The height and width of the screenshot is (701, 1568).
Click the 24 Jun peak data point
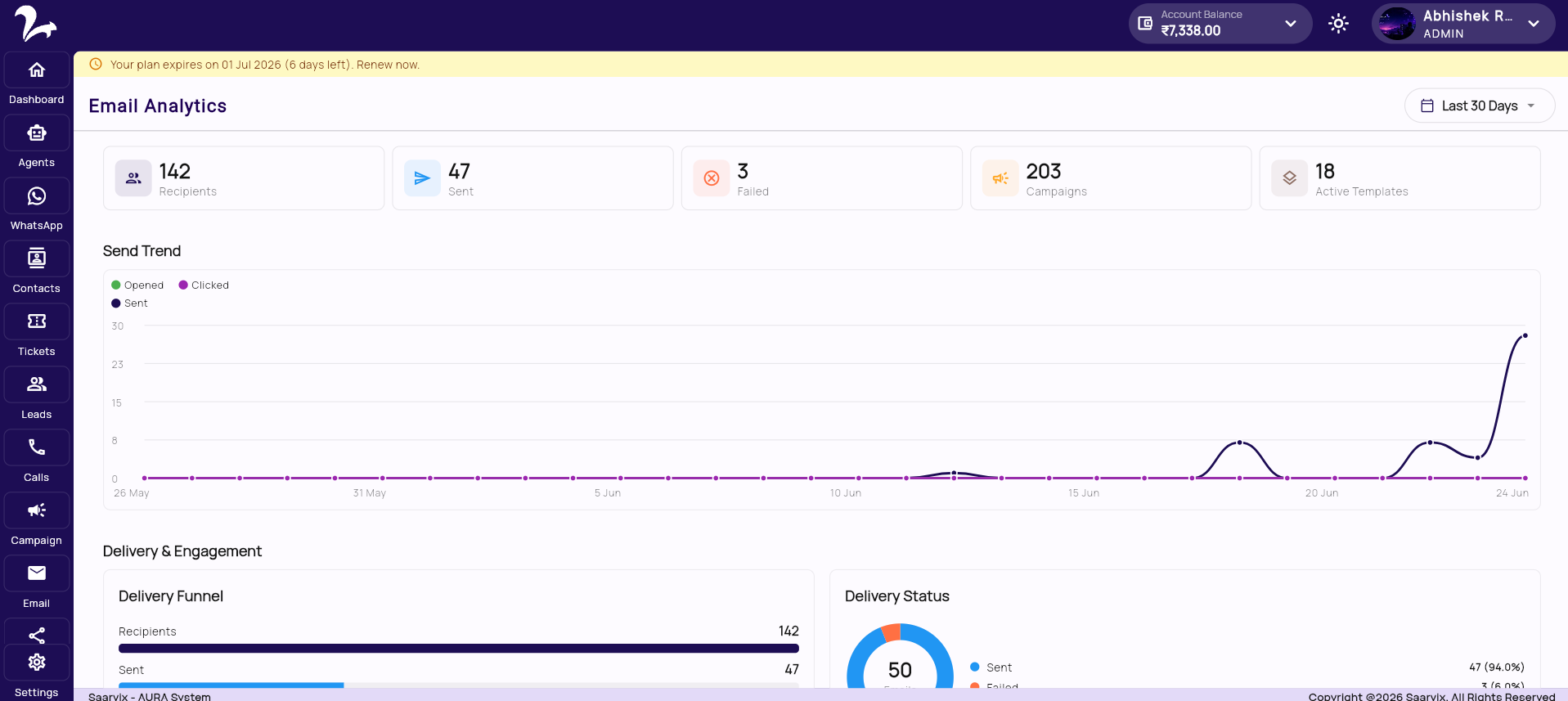1525,335
